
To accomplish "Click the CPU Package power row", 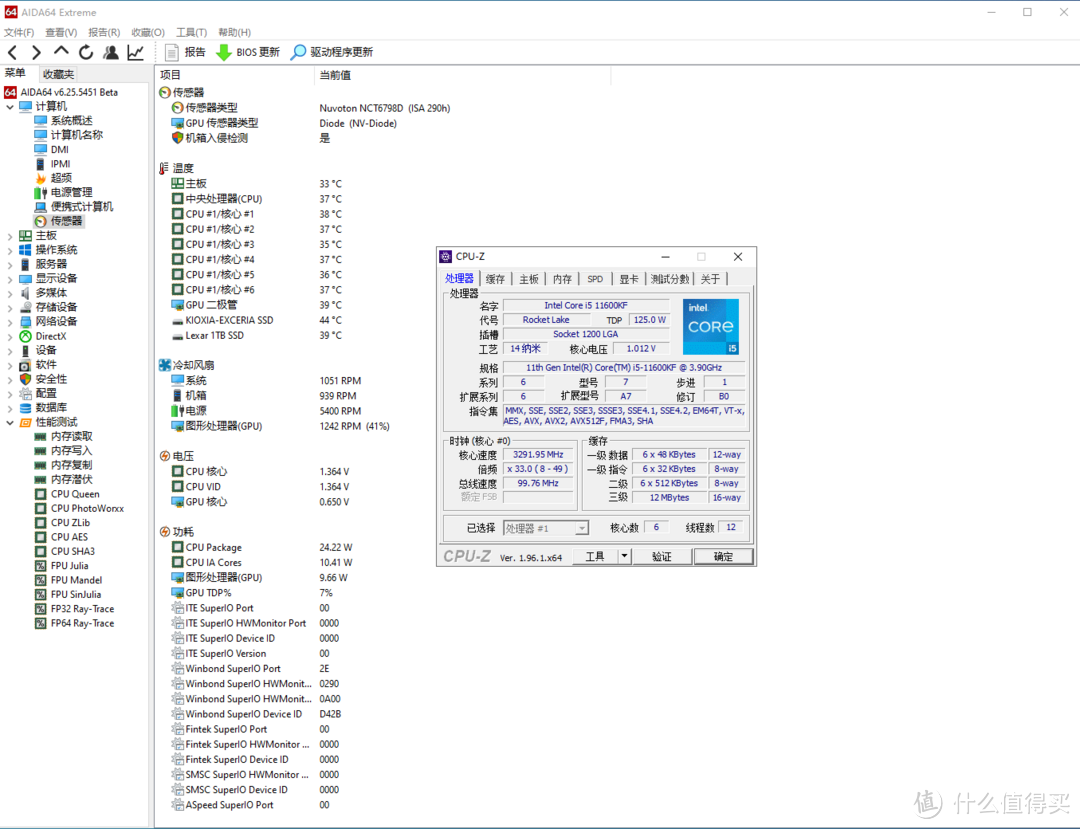I will tap(262, 547).
